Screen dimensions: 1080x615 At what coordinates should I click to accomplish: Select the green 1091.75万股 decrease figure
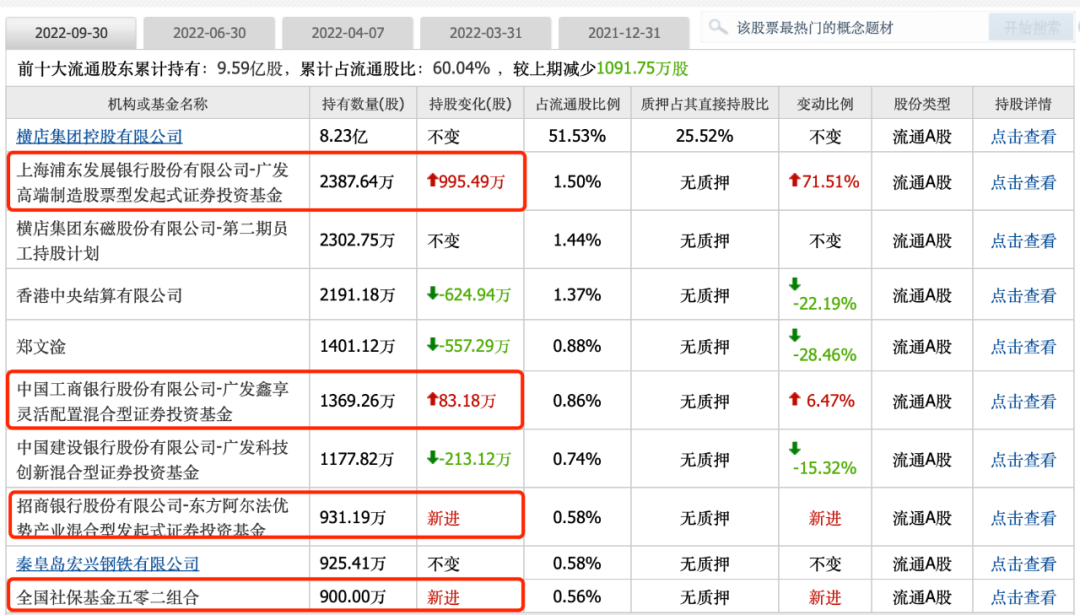(x=642, y=69)
